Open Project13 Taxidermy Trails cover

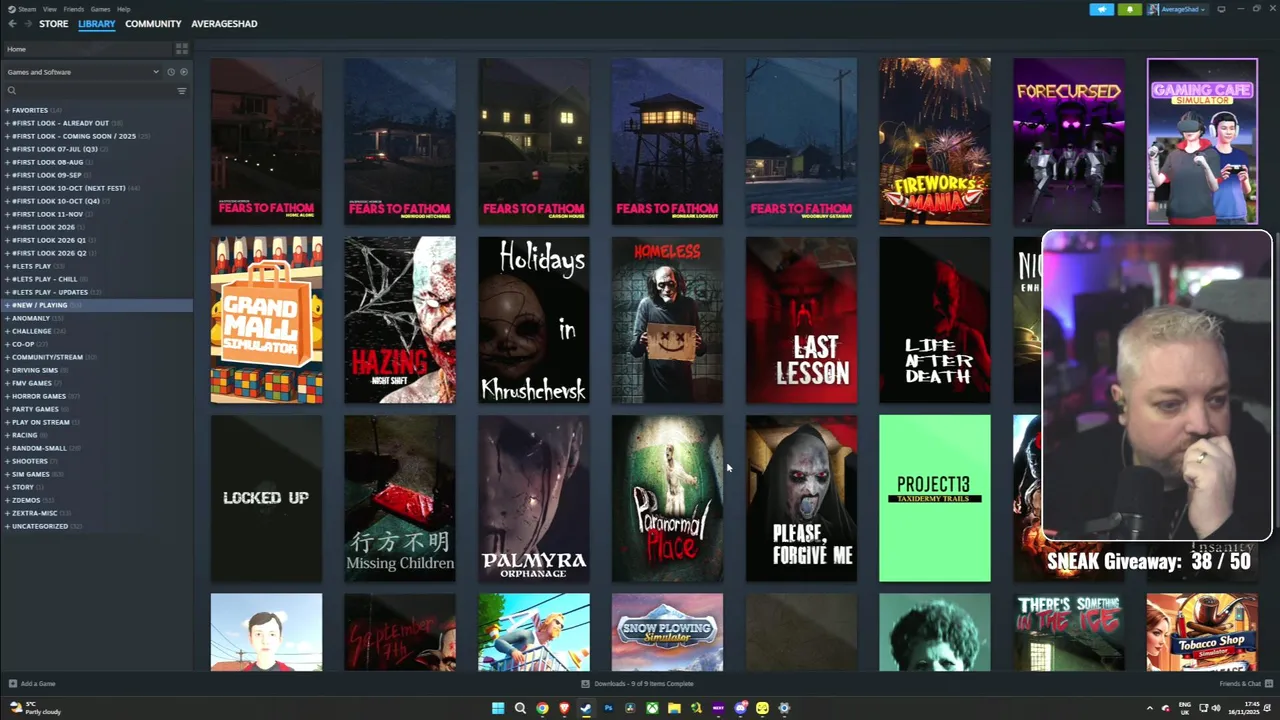935,498
